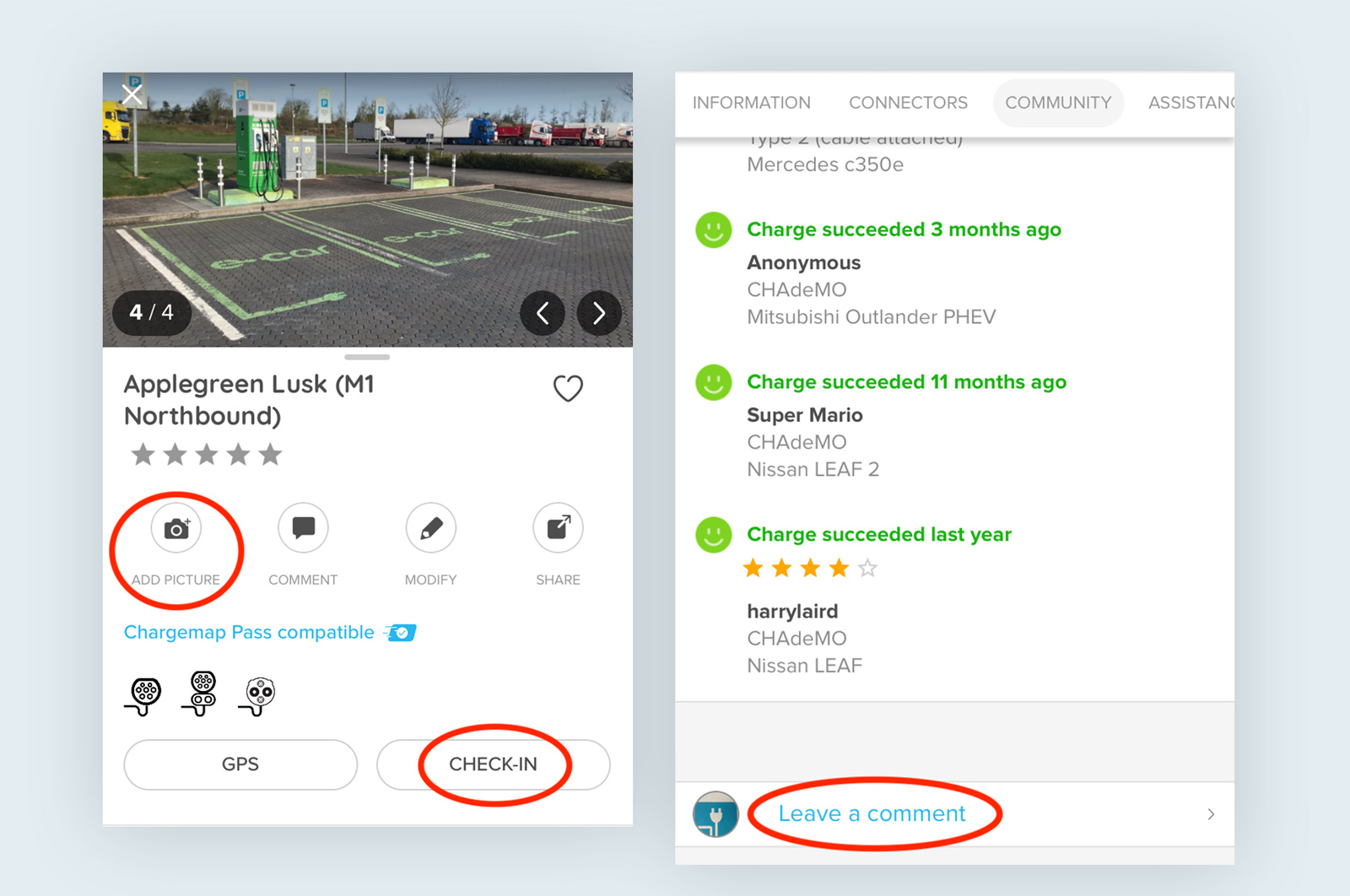Close the photo viewer with the X icon
Screen dimensions: 1350x896
click(132, 94)
